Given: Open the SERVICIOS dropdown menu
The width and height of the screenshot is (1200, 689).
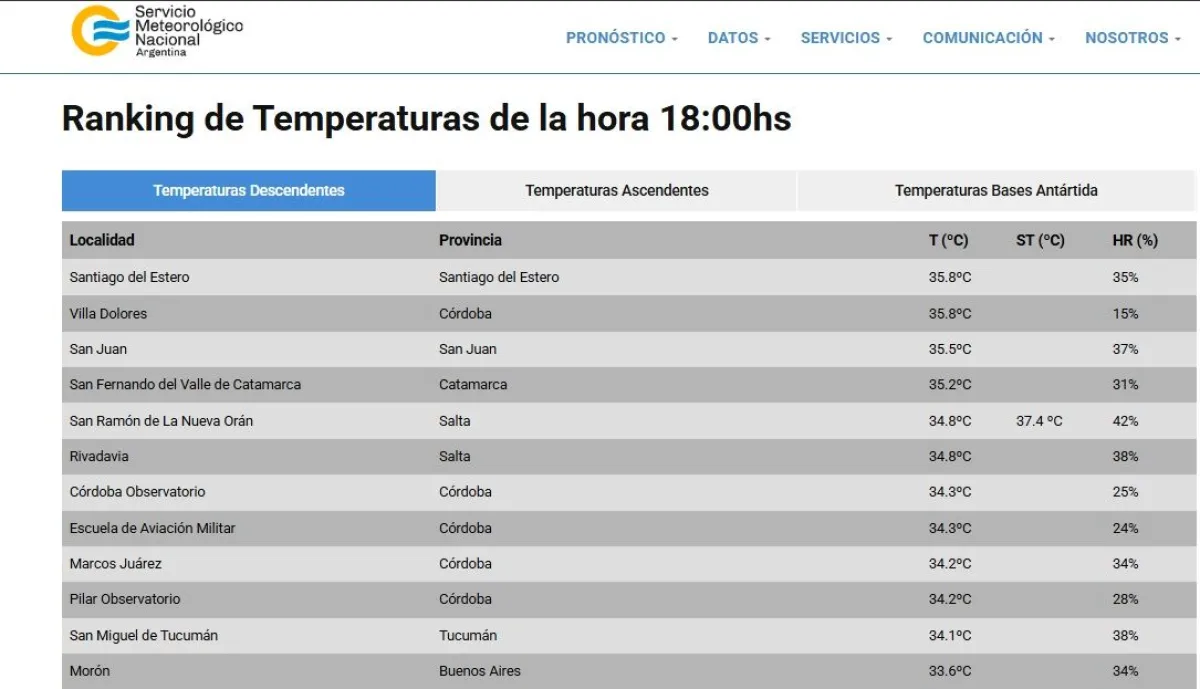Looking at the screenshot, I should (x=846, y=38).
